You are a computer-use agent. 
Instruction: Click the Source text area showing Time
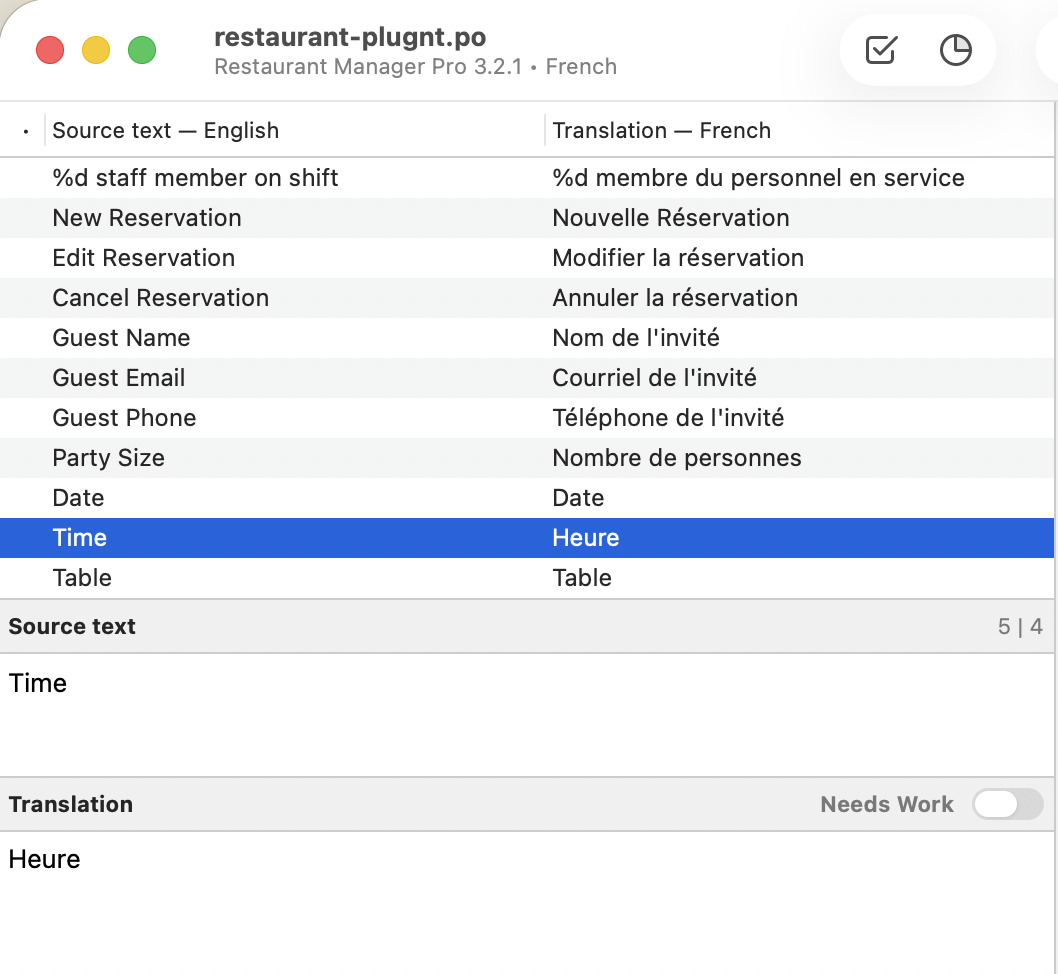pos(526,714)
